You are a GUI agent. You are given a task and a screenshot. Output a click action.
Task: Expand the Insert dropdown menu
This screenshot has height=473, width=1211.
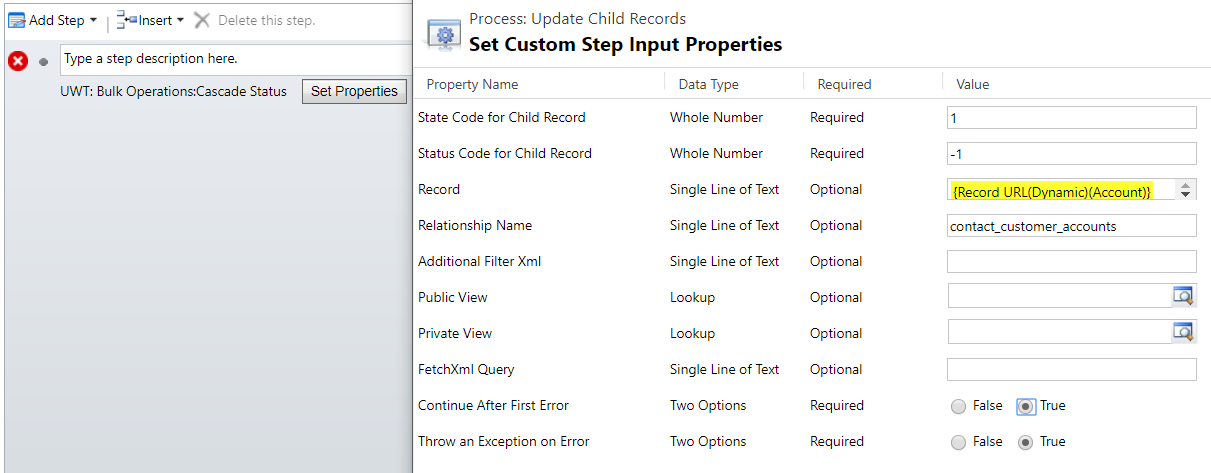click(180, 20)
